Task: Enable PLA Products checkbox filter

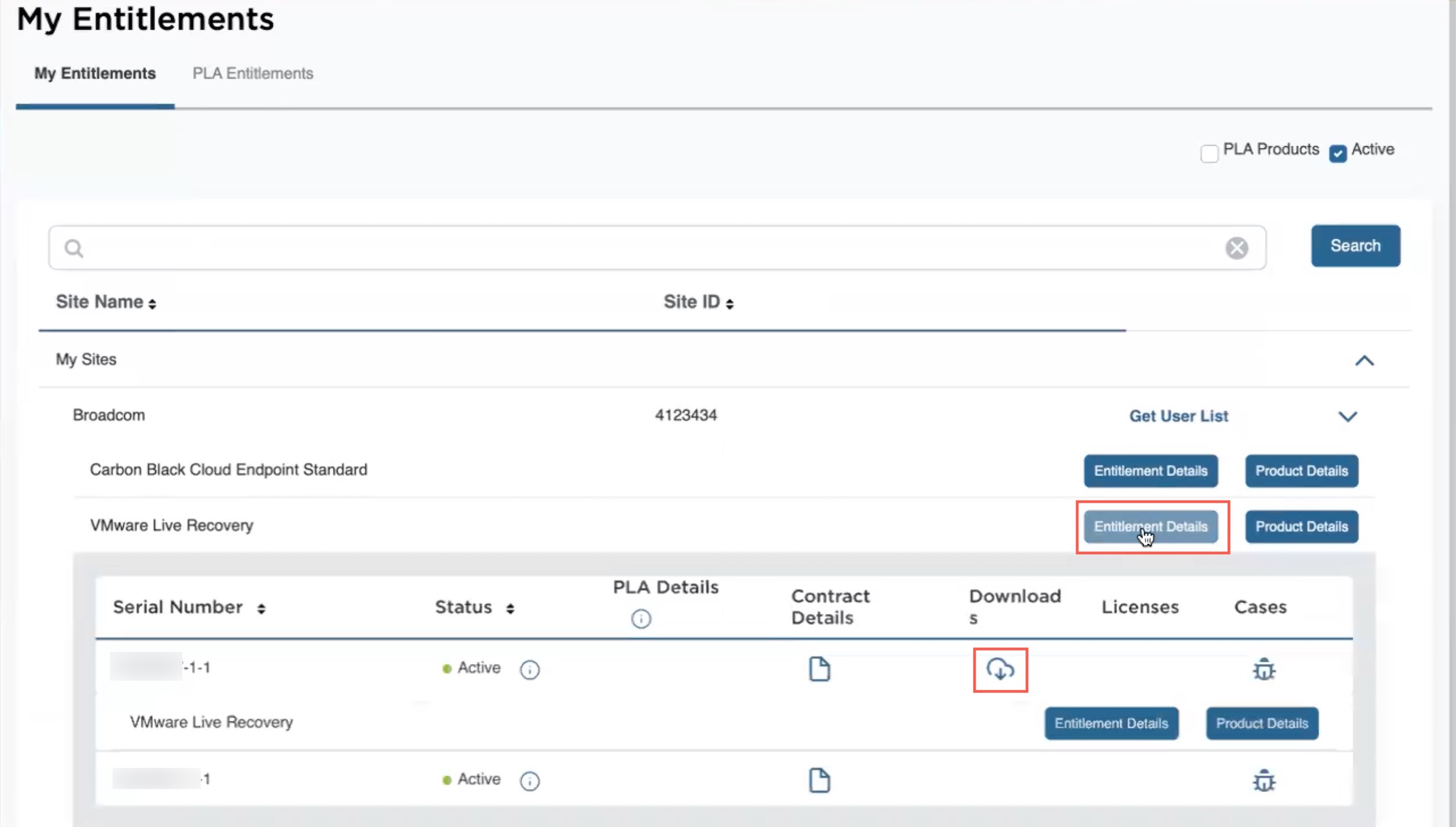Action: (1208, 152)
